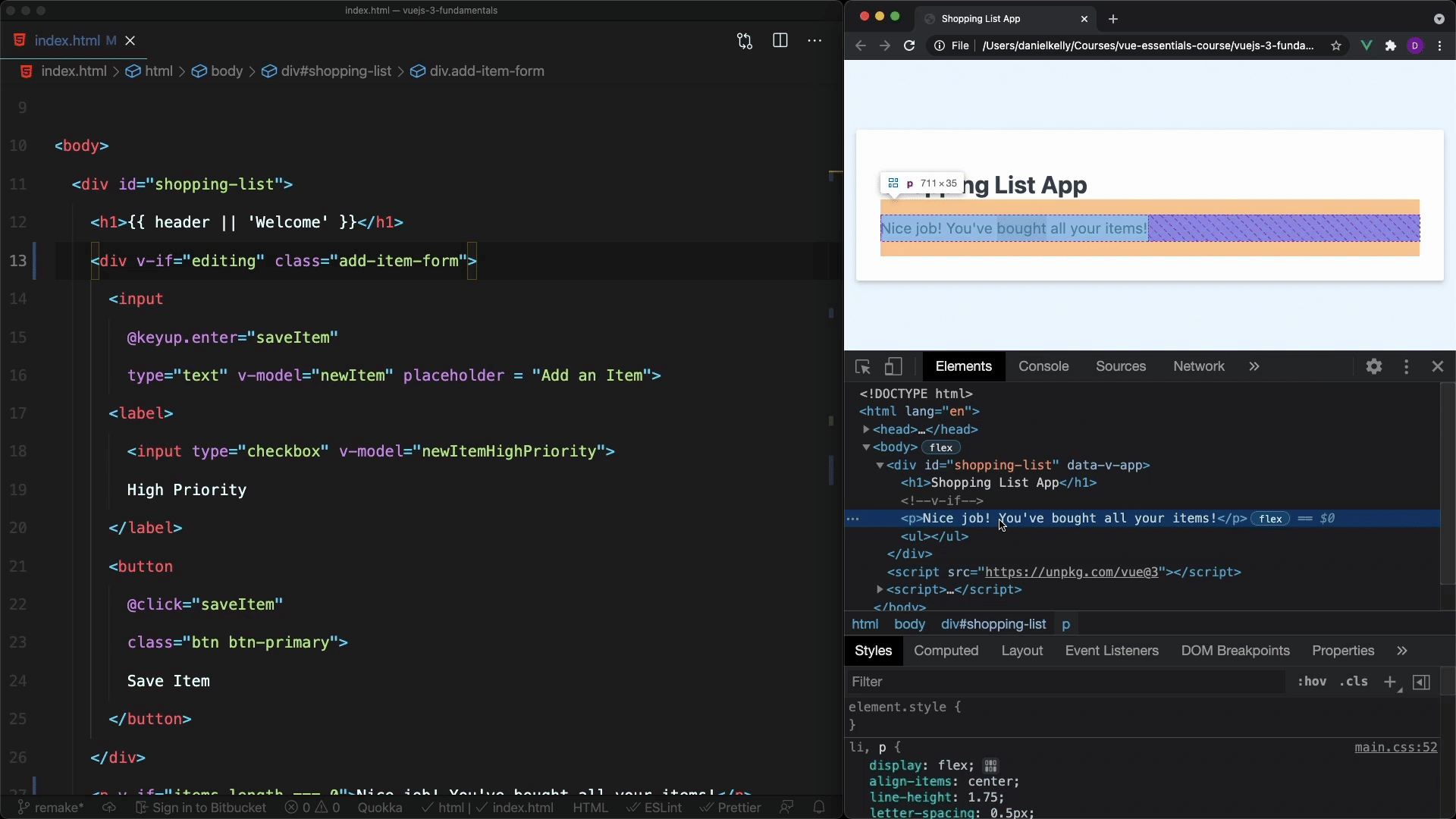Open the browser extensions puzzle icon
The image size is (1456, 819).
(x=1391, y=45)
